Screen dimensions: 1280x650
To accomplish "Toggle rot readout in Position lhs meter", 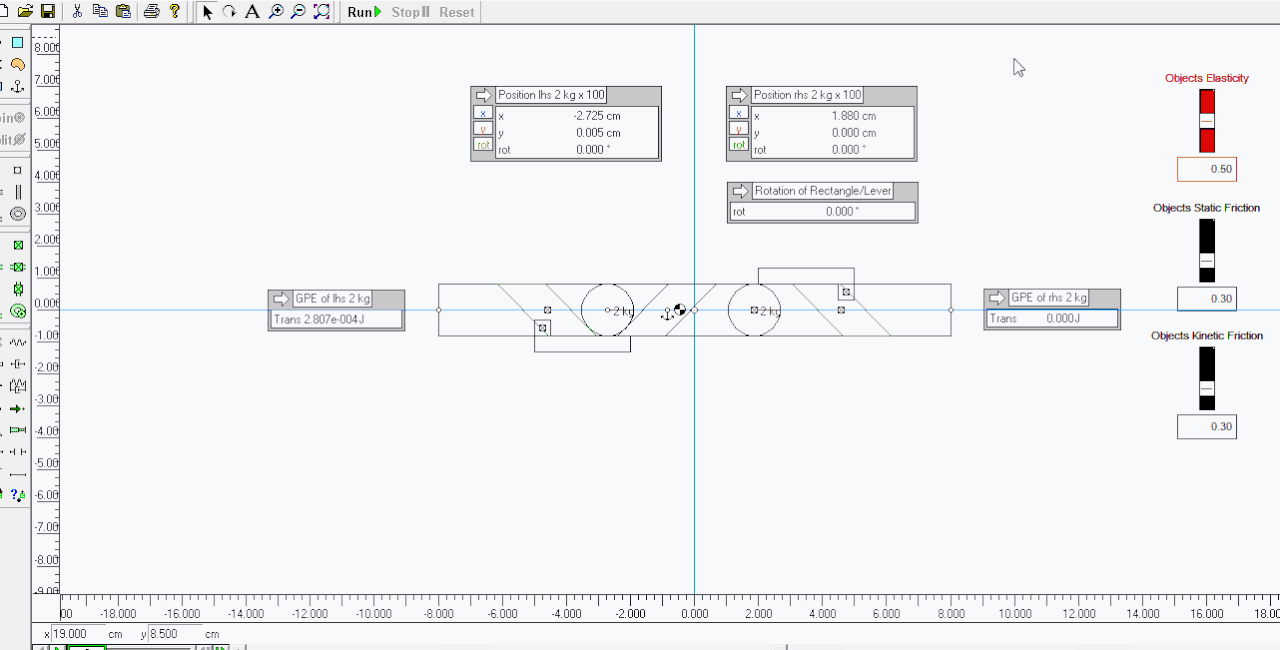I will click(x=483, y=145).
